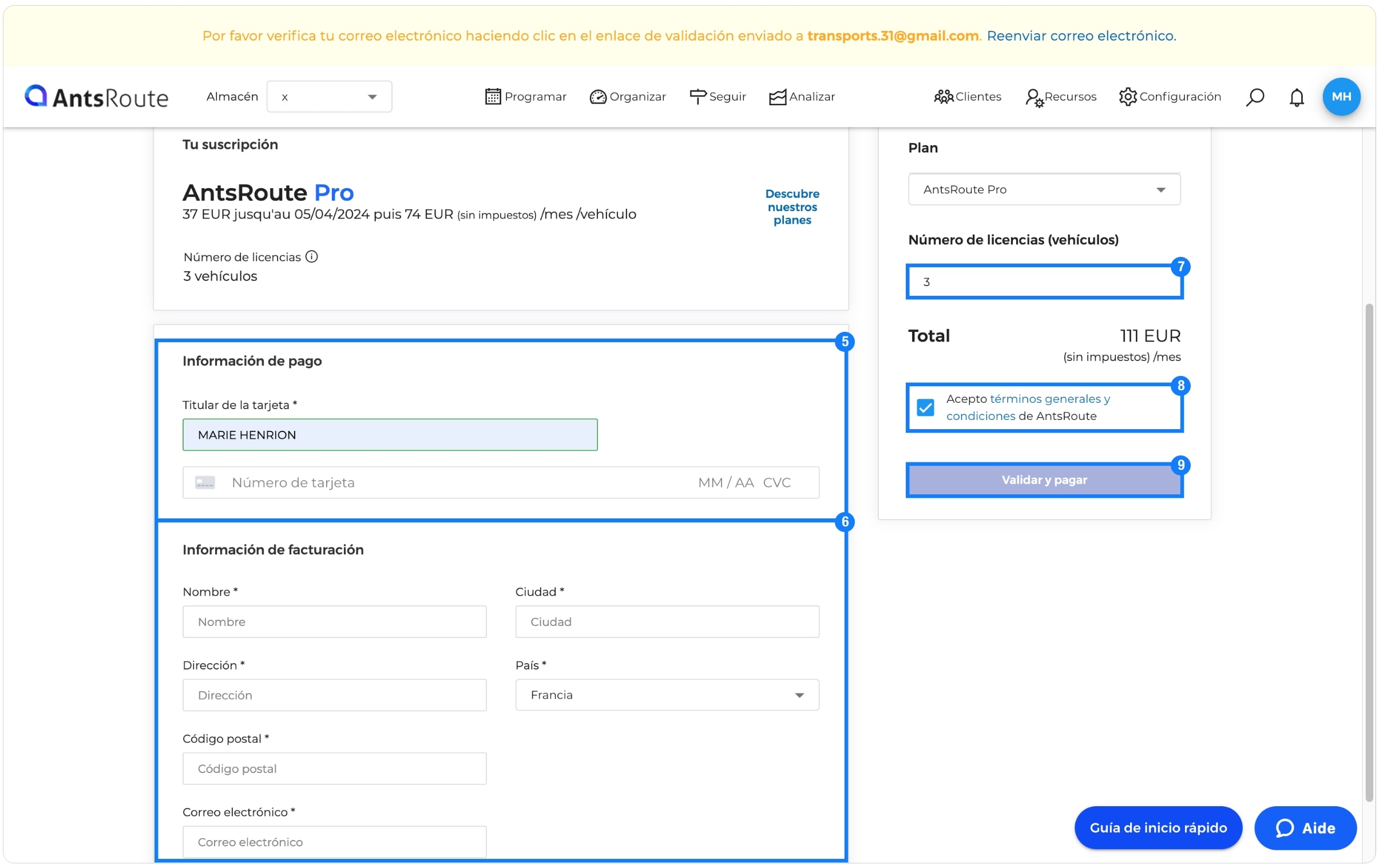Click the 'Información de pago' heading

[x=252, y=360]
